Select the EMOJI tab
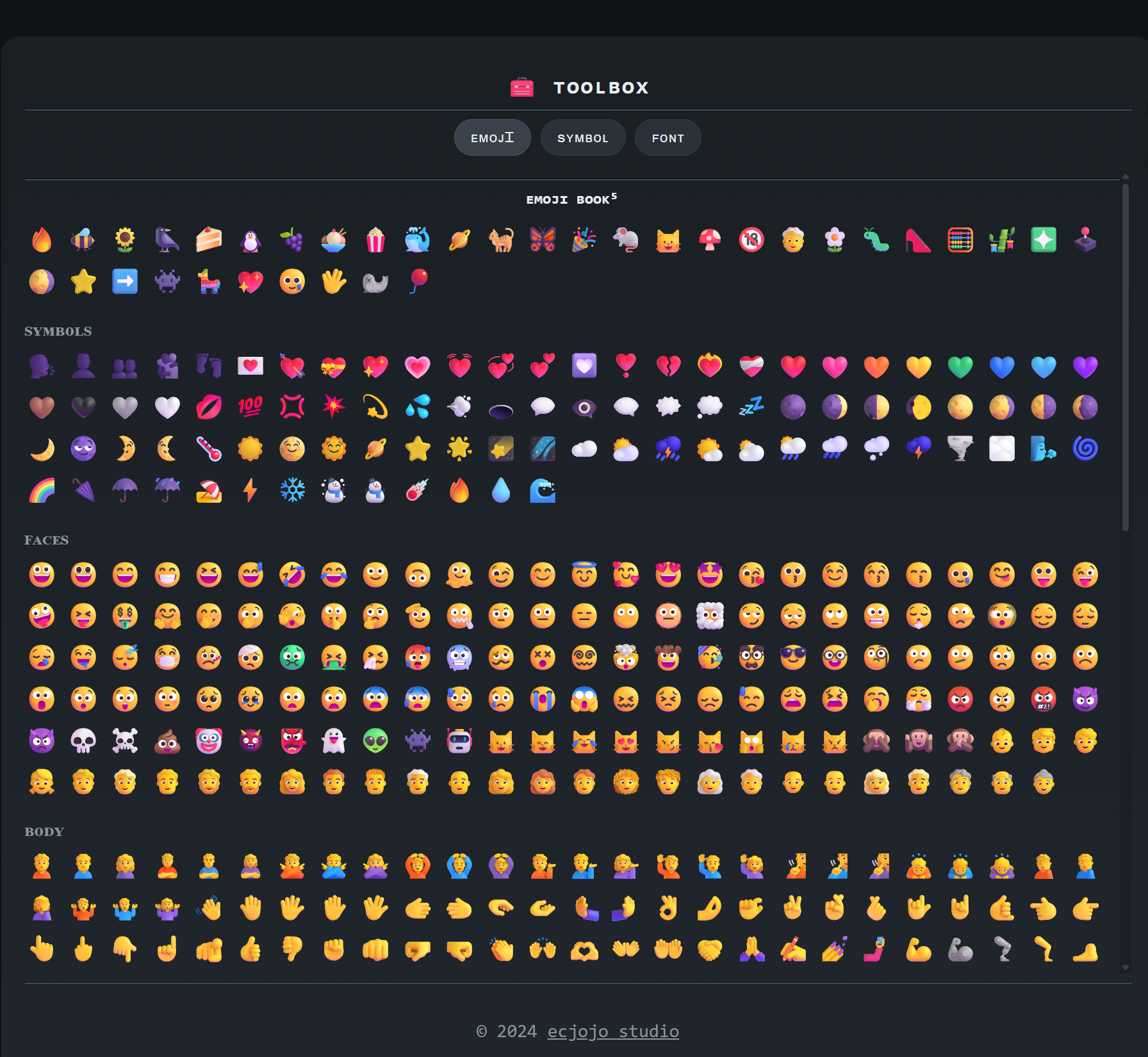The height and width of the screenshot is (1057, 1148). [x=492, y=138]
